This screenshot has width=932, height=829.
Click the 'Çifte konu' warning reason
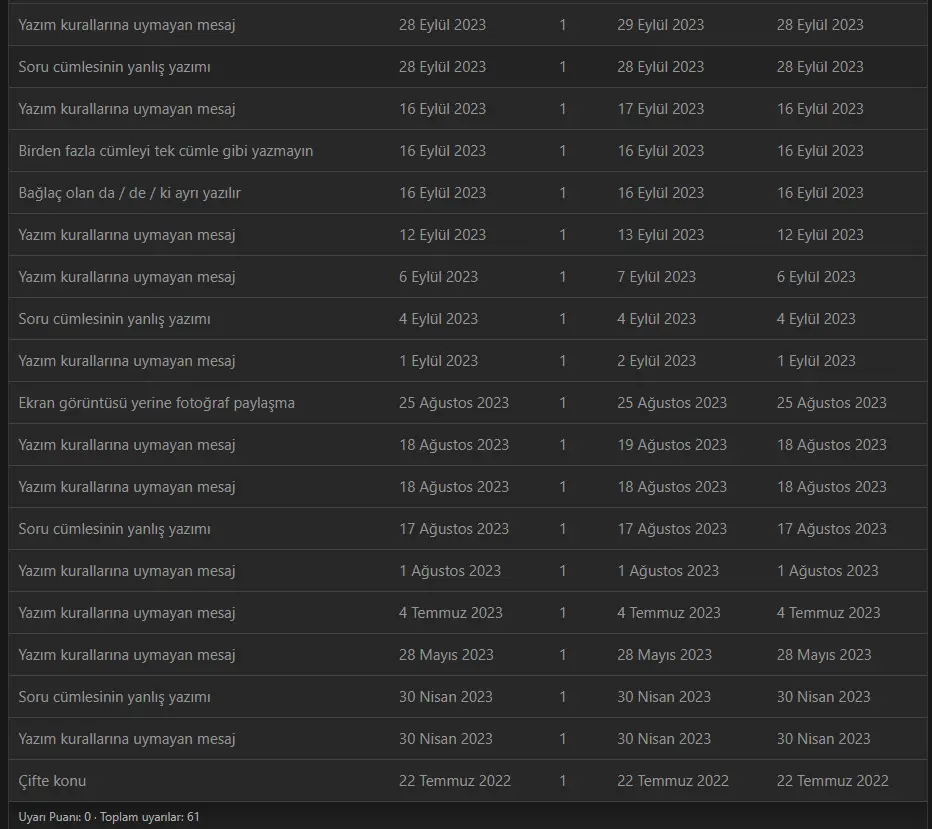point(52,781)
